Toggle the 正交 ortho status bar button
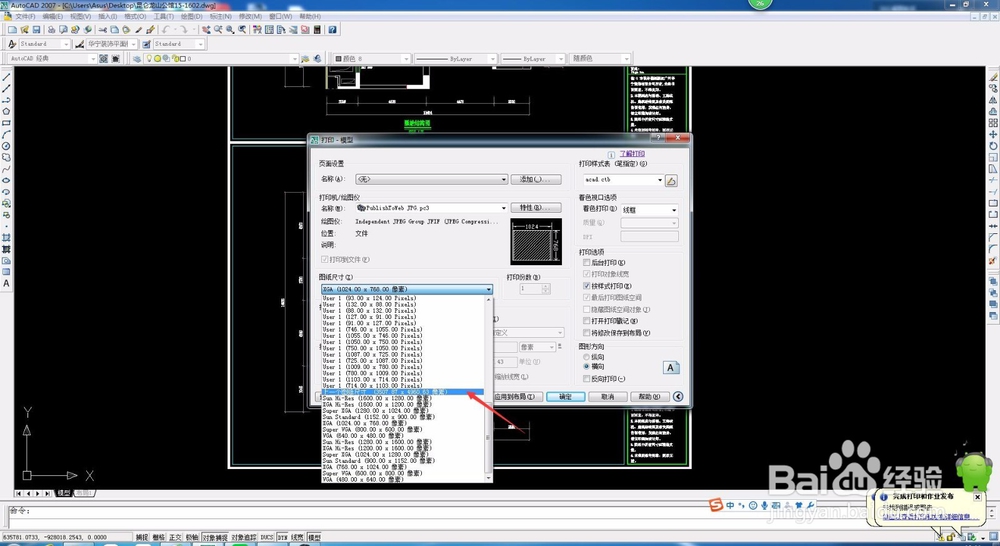Image resolution: width=1000 pixels, height=546 pixels. (x=175, y=538)
